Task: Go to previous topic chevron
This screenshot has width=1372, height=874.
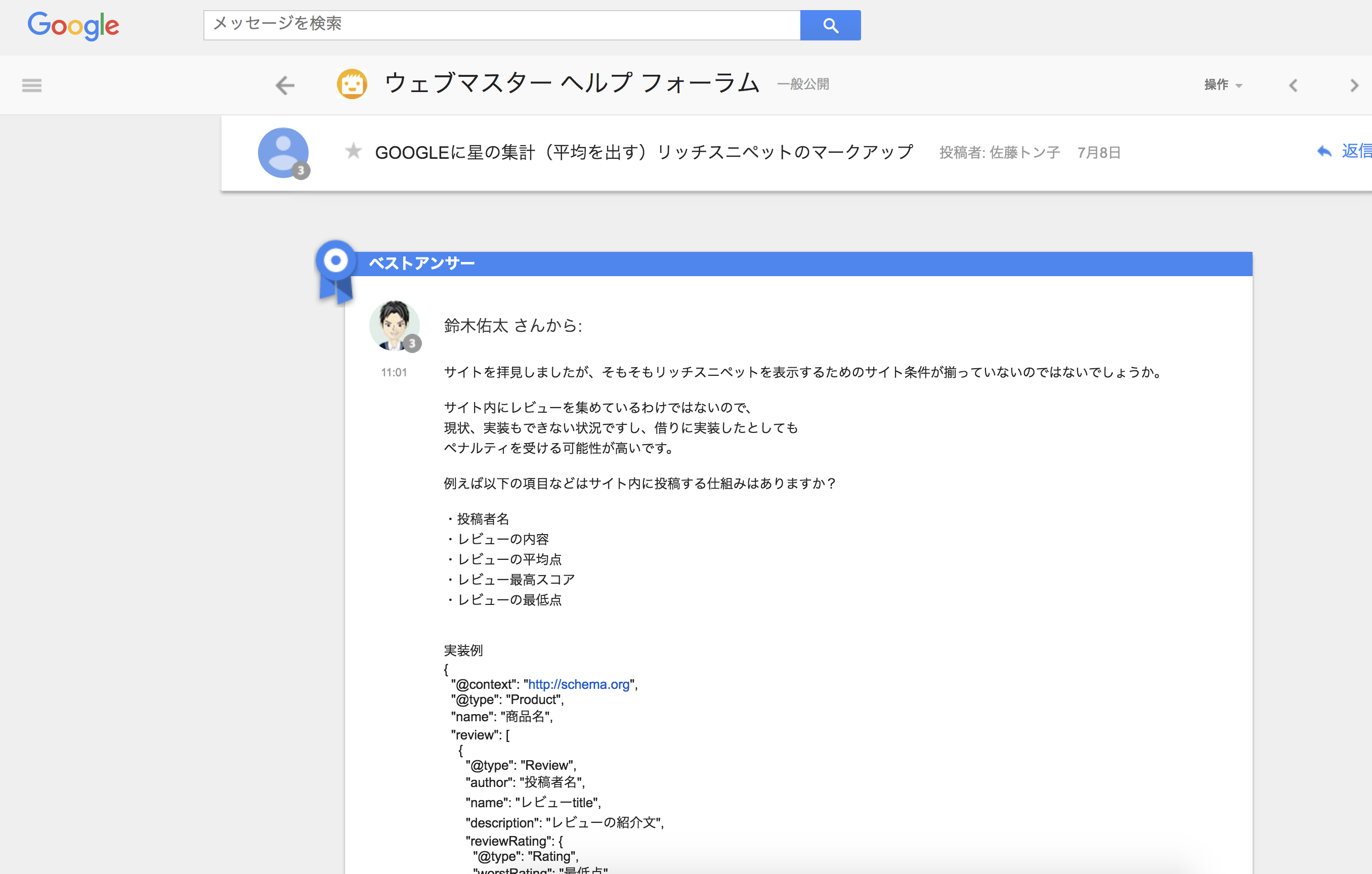Action: click(1294, 85)
